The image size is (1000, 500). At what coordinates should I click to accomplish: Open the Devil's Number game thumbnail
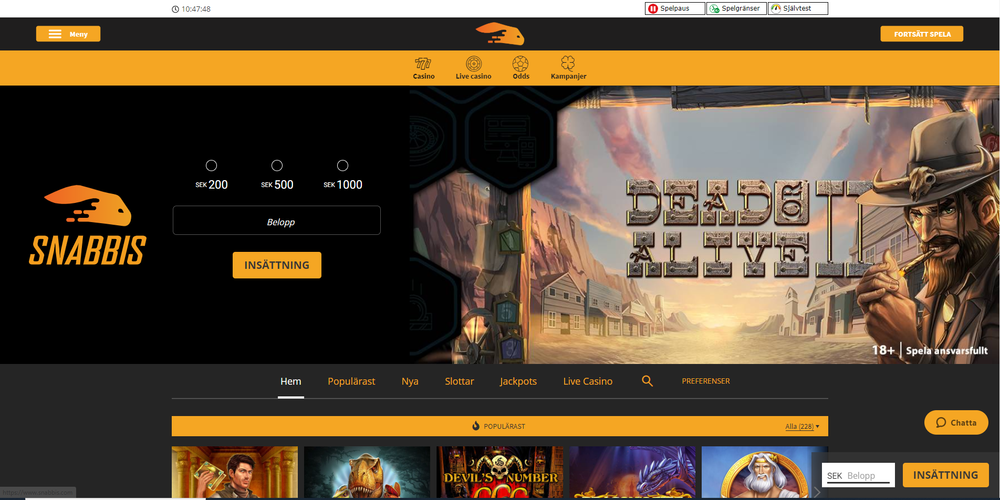point(500,473)
